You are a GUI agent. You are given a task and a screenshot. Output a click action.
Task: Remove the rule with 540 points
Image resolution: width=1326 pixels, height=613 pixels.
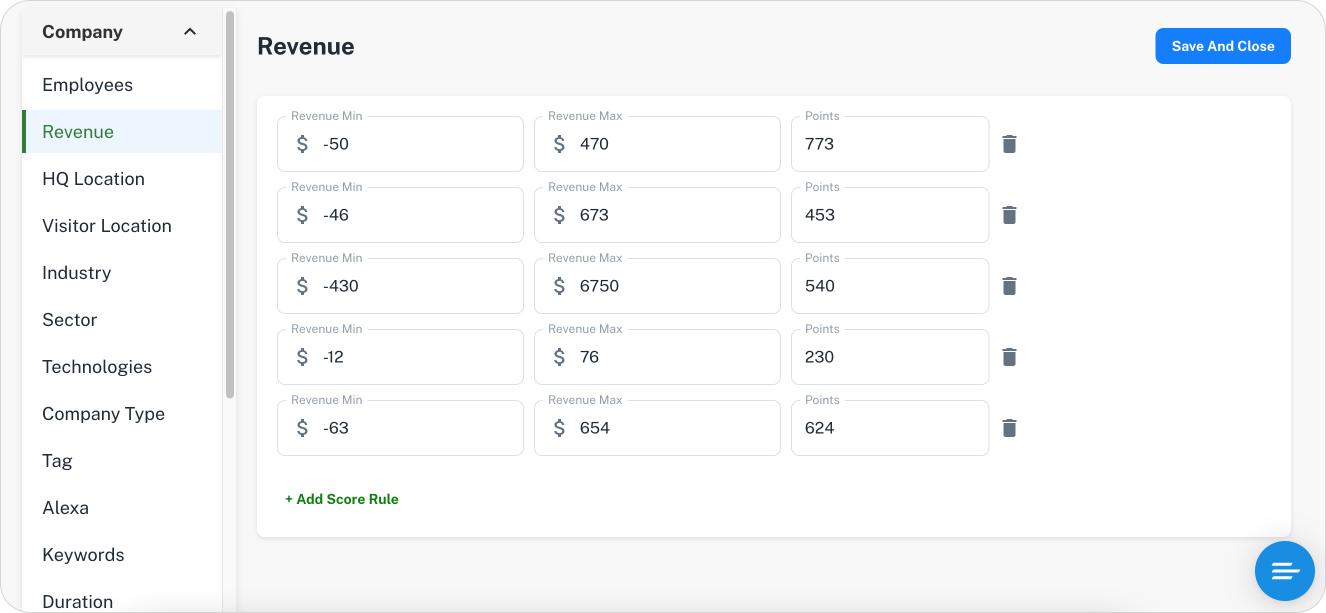(x=1009, y=286)
